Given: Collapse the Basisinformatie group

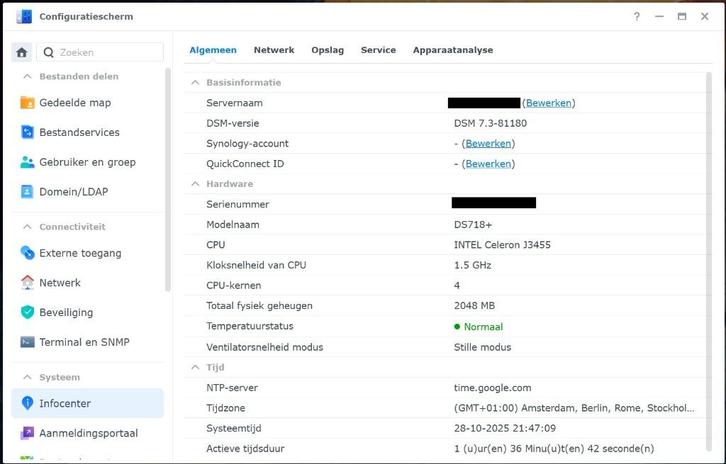Looking at the screenshot, I should point(195,82).
